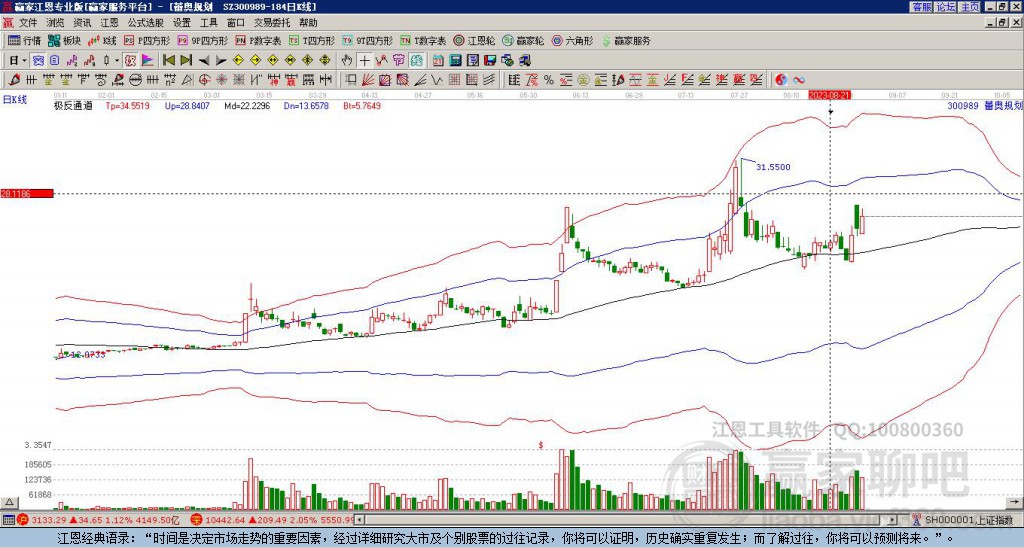
Task: Click the red price label 28.1186
Action: [x=27, y=194]
